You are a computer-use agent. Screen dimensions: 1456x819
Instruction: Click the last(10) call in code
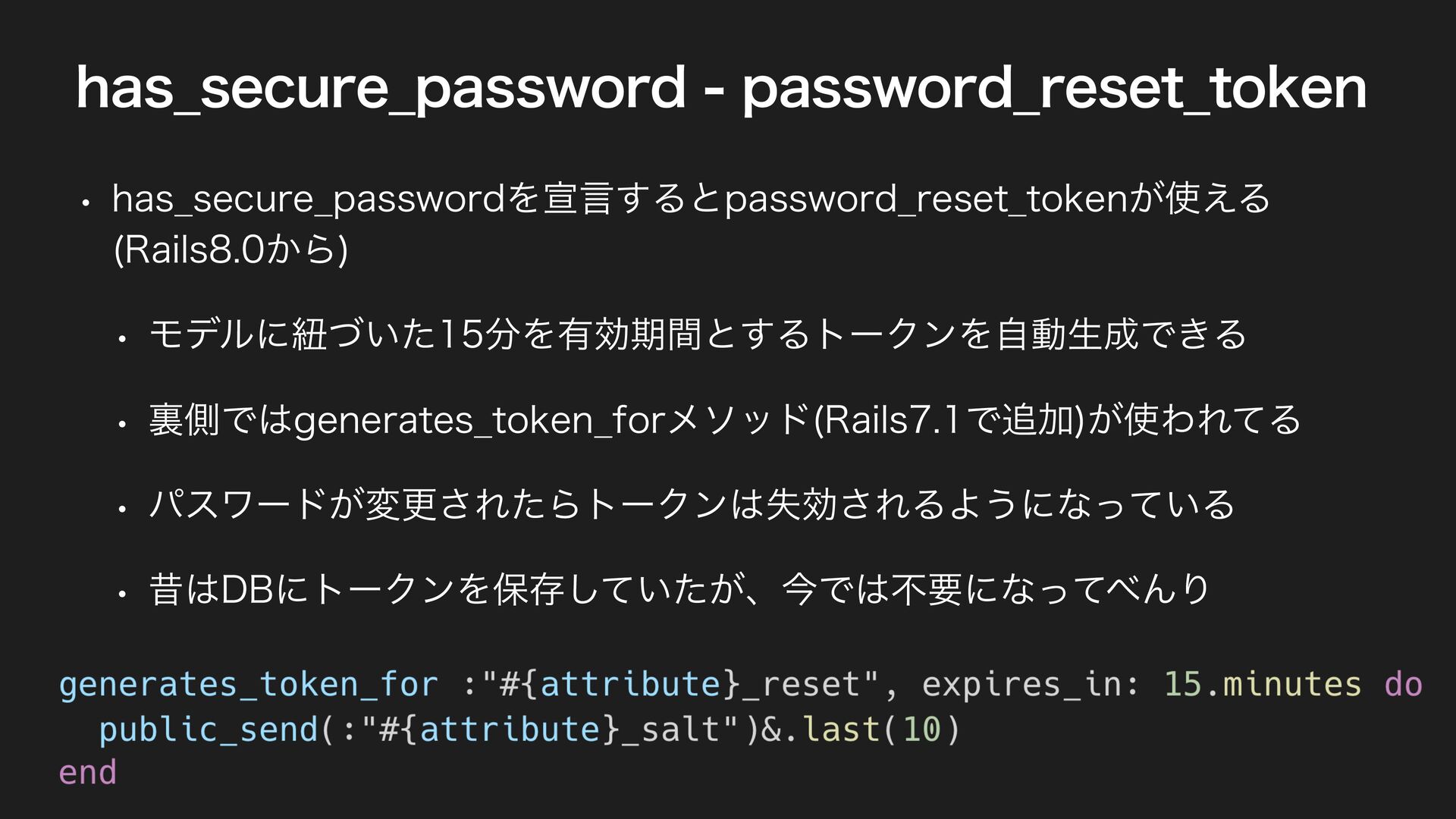882,730
